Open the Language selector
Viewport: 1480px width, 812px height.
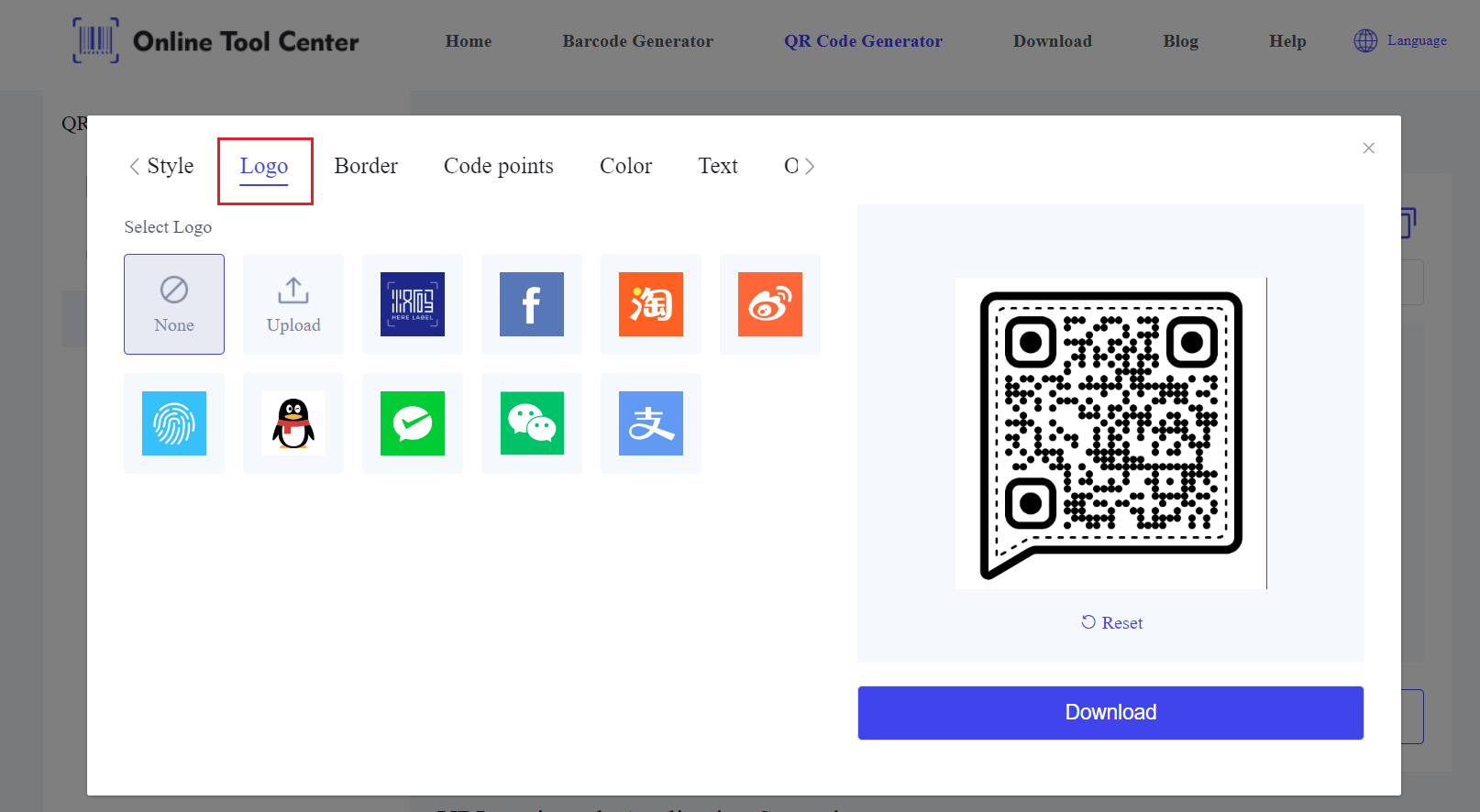tap(1417, 40)
